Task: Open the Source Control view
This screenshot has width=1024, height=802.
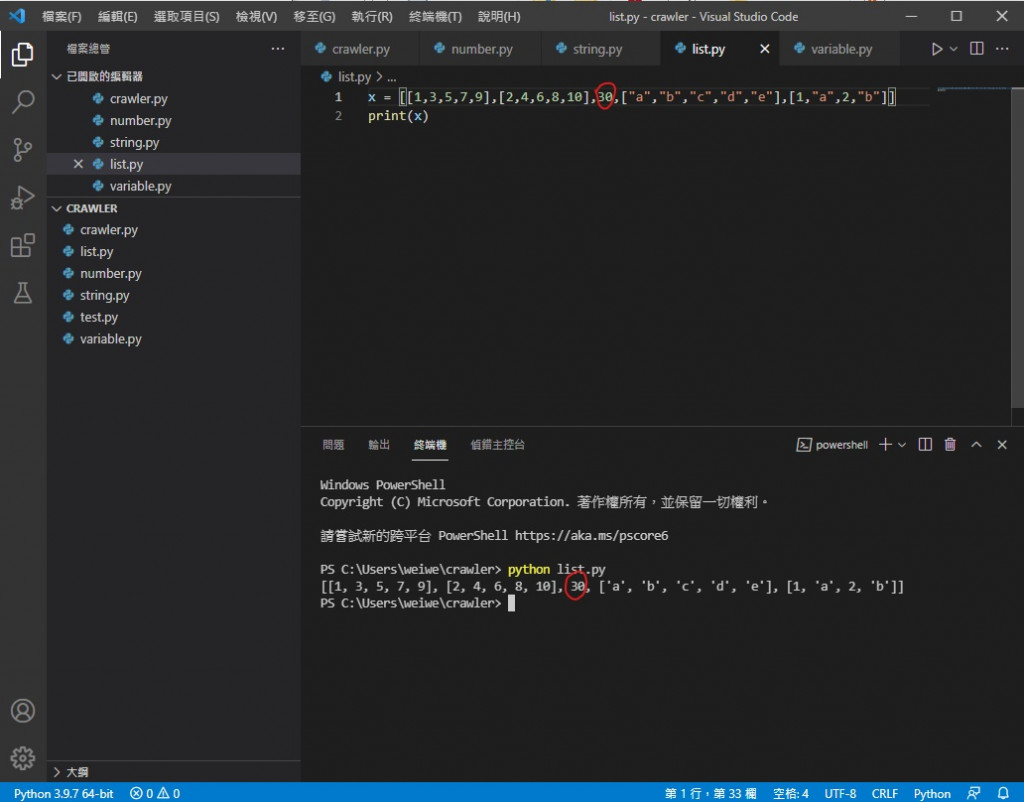Action: (x=22, y=150)
